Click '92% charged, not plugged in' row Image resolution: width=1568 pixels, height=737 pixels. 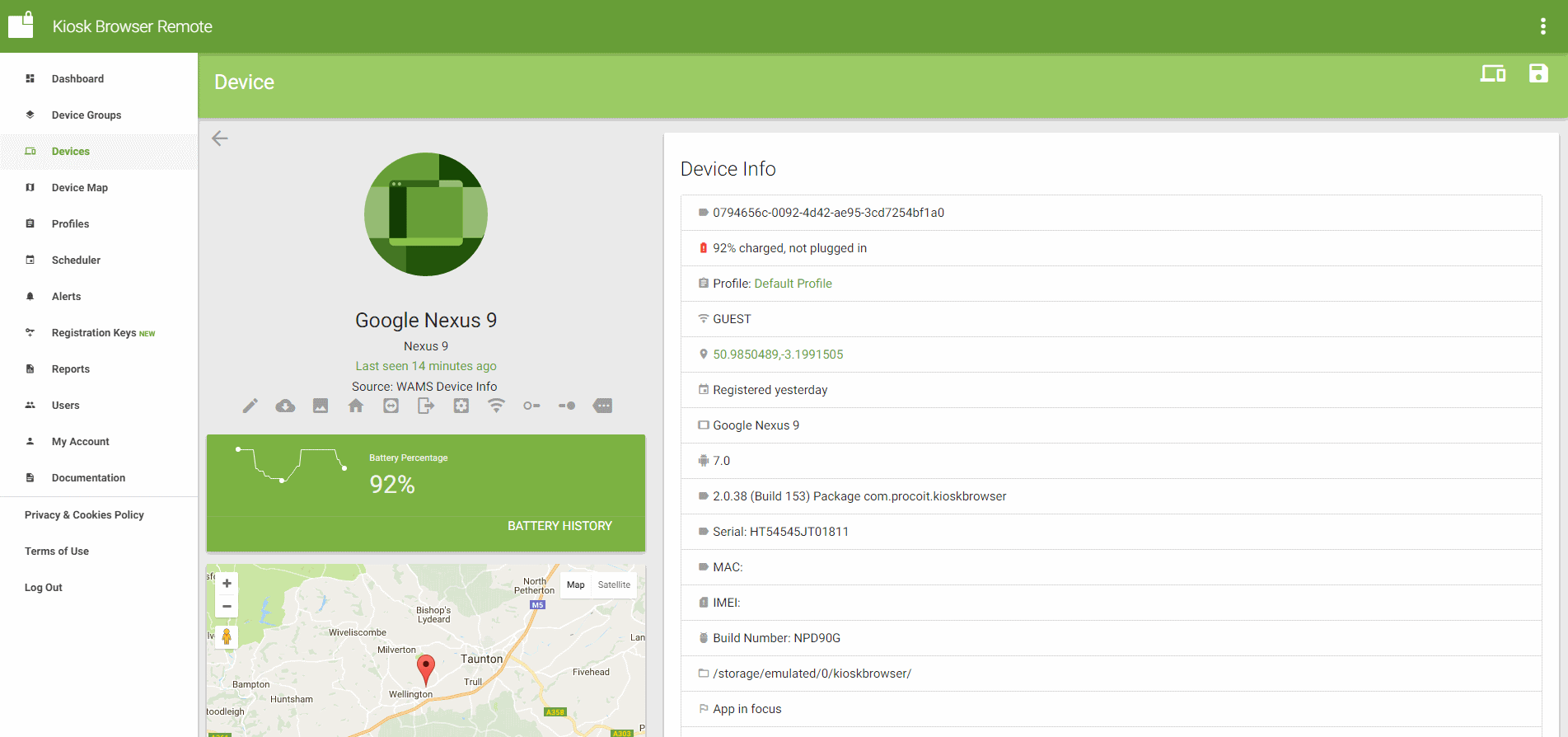click(1111, 248)
